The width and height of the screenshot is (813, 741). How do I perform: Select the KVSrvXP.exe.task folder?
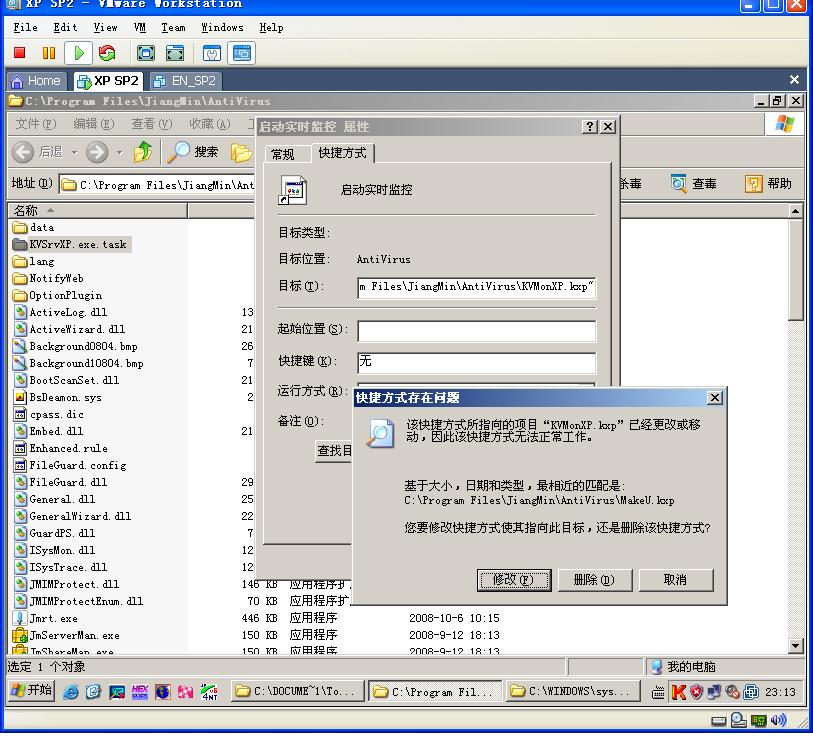click(x=71, y=244)
